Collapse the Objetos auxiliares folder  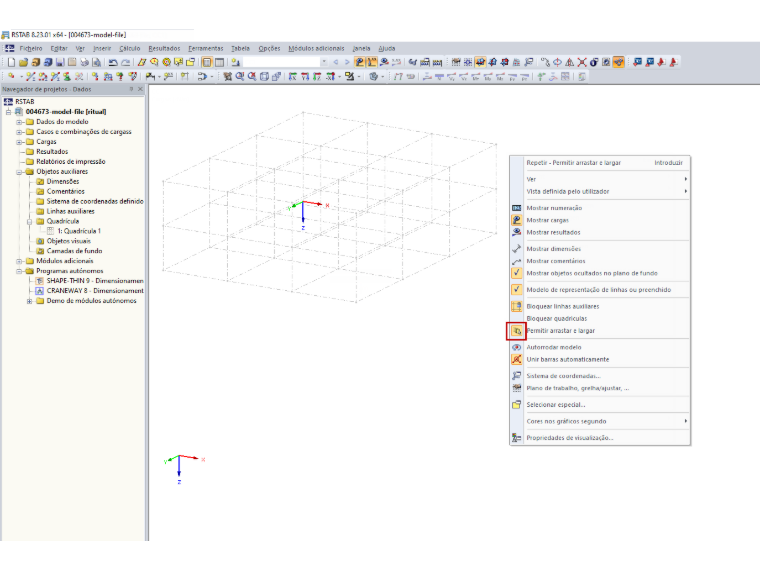(19, 172)
